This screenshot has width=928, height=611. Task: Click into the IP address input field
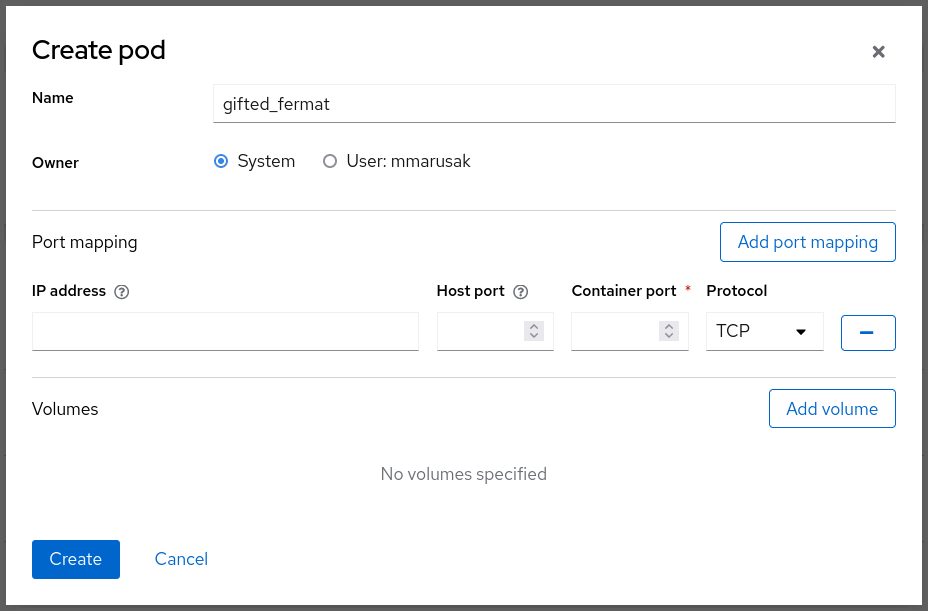225,332
